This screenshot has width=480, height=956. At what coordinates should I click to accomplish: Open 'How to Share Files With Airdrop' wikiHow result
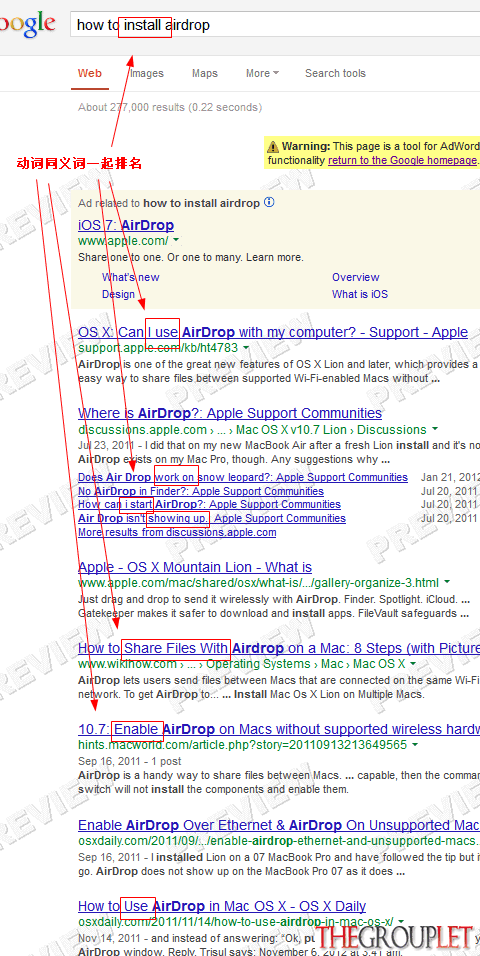(x=279, y=648)
